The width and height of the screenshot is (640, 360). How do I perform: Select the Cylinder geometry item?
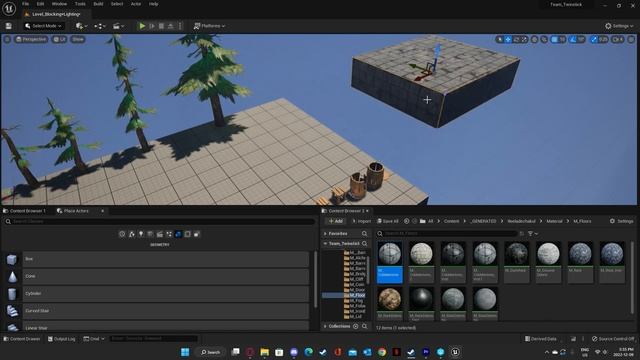[166, 293]
